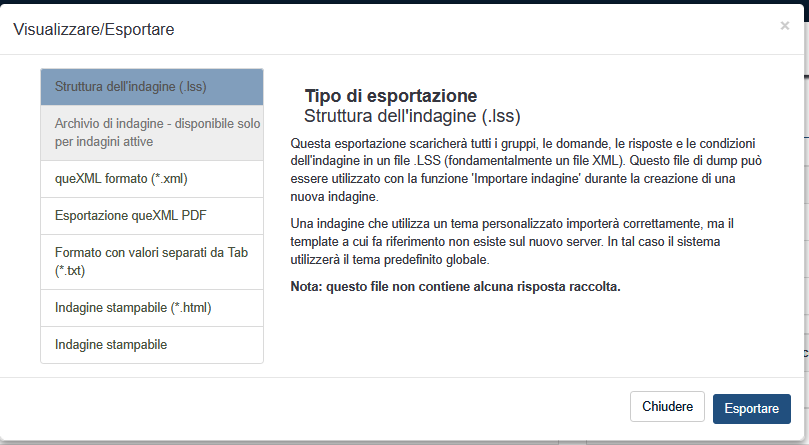This screenshot has width=809, height=445.
Task: Click the Tipo di esportazione heading
Action: coord(390,96)
